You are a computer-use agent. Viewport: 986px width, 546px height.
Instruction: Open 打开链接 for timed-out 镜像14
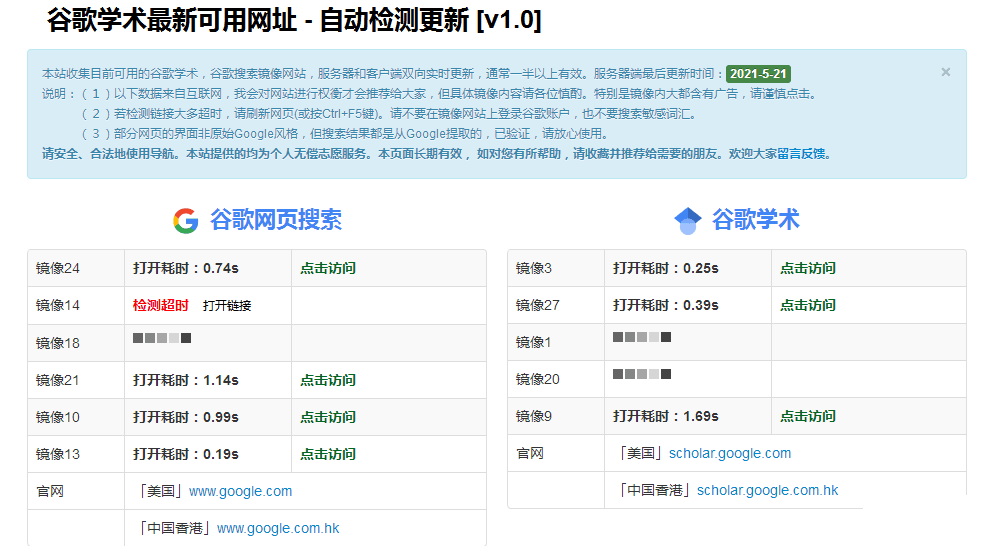click(227, 306)
